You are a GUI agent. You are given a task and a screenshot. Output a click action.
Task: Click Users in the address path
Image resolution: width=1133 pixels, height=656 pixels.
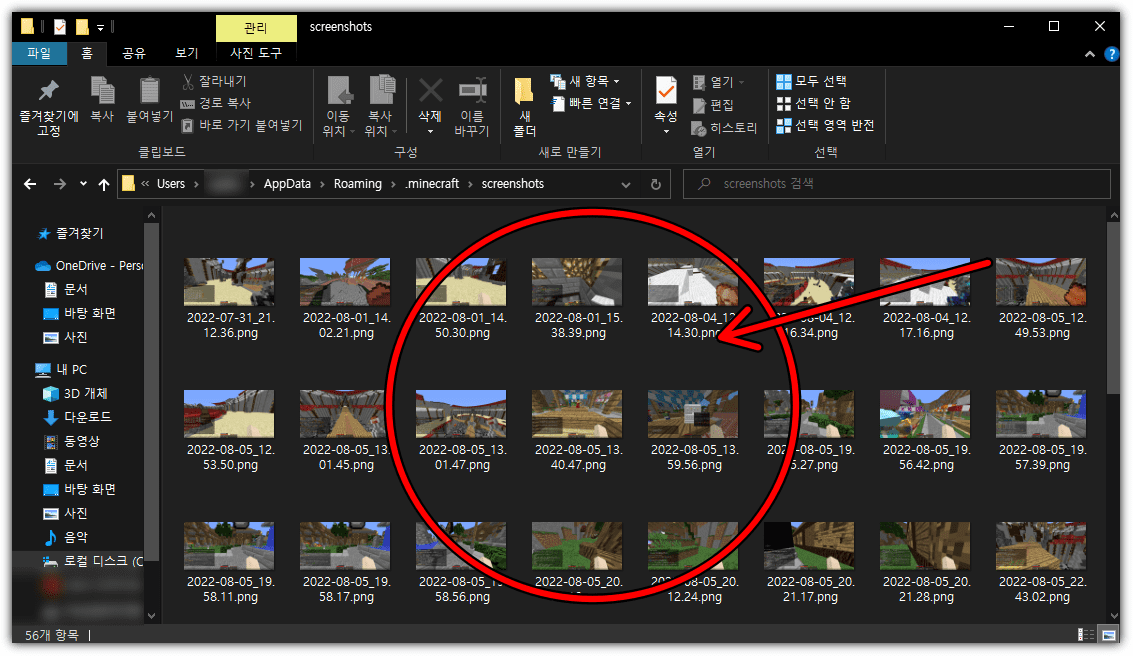(x=171, y=184)
